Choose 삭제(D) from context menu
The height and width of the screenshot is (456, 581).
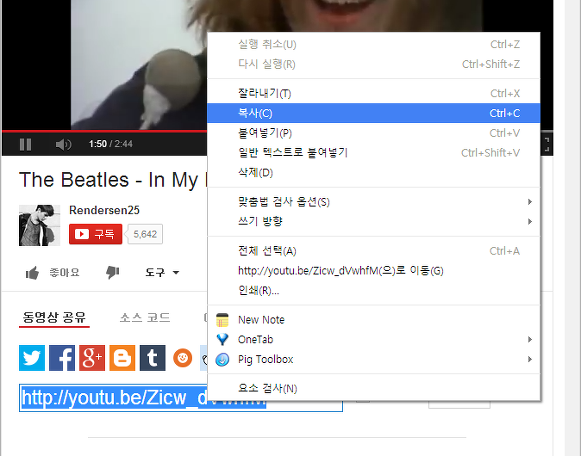(374, 173)
